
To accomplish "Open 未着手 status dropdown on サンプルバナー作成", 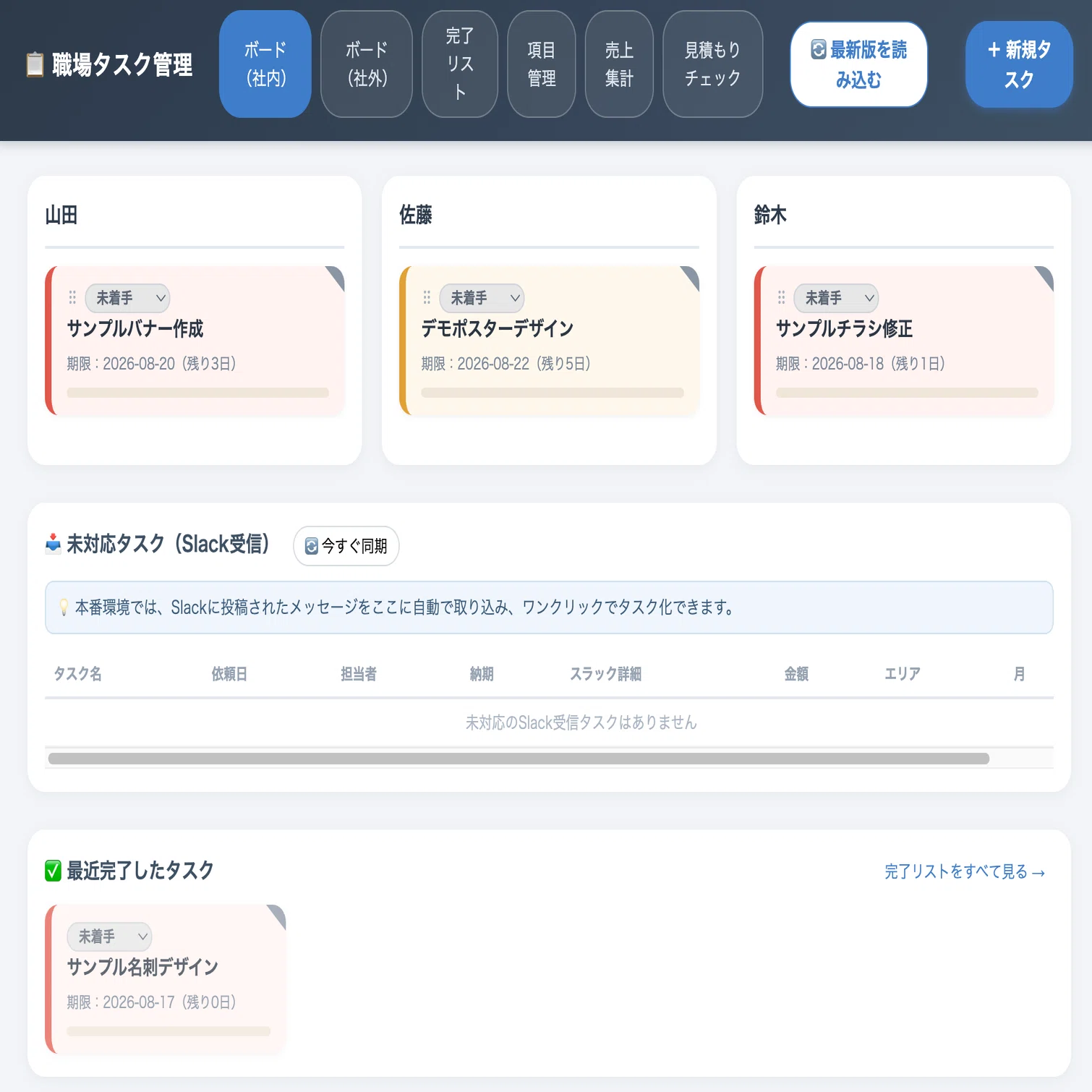I will (127, 298).
